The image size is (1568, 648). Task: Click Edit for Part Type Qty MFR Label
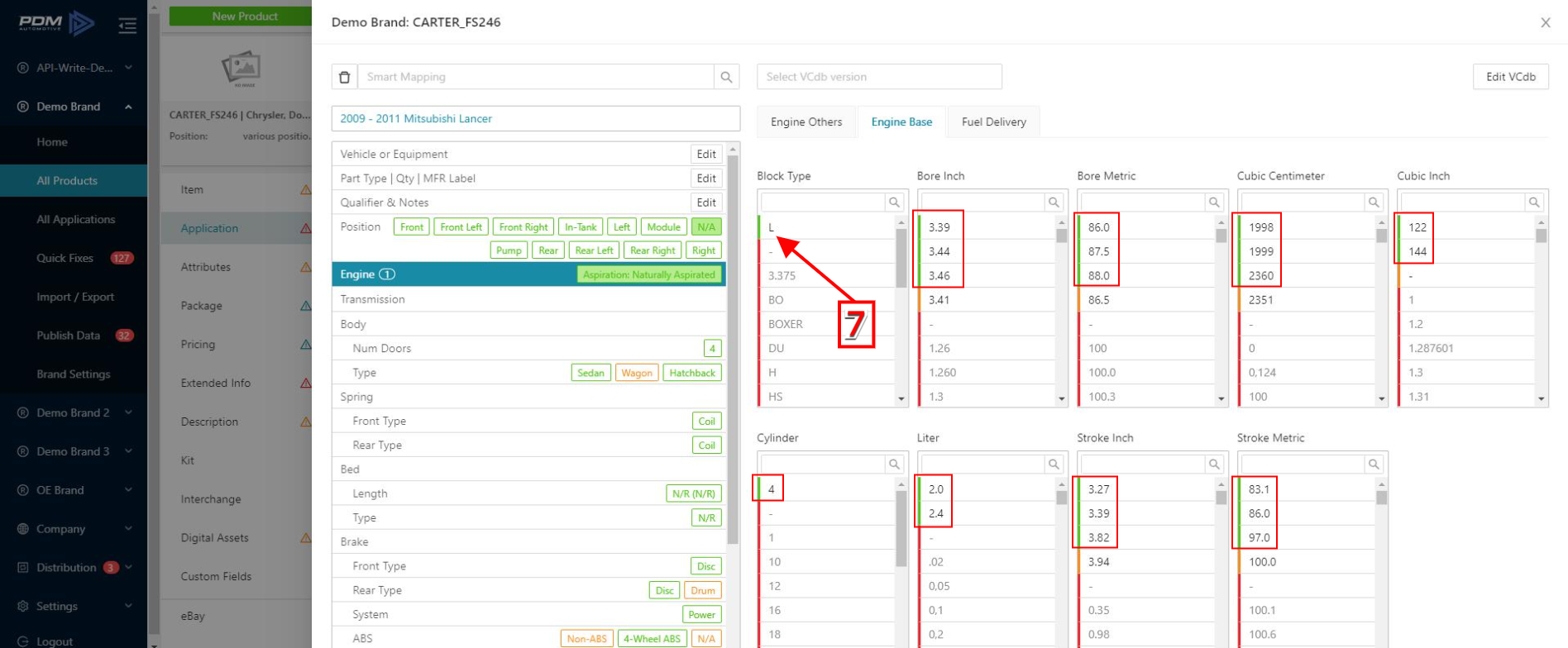pyautogui.click(x=706, y=179)
